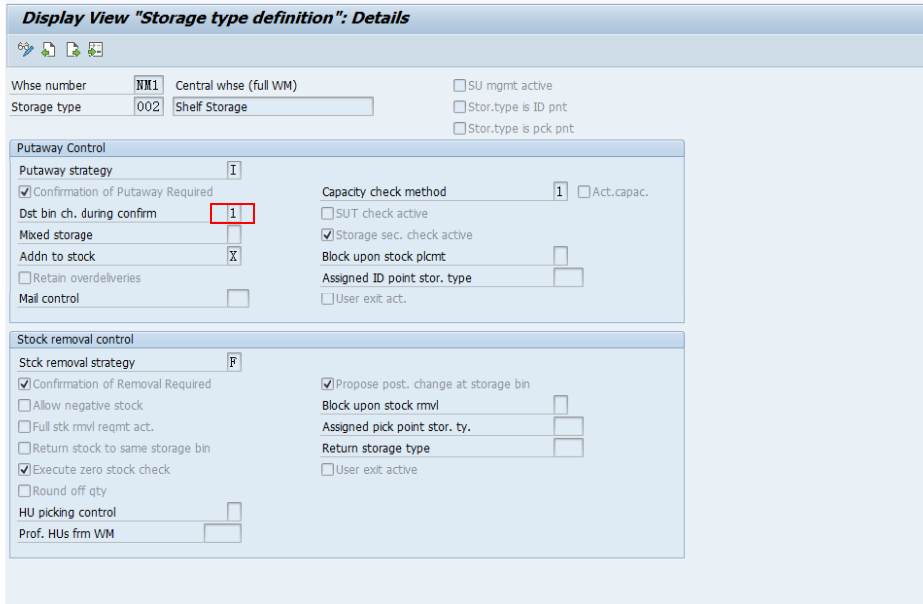Select the Return storage type field
This screenshot has height=604, width=923.
click(567, 447)
